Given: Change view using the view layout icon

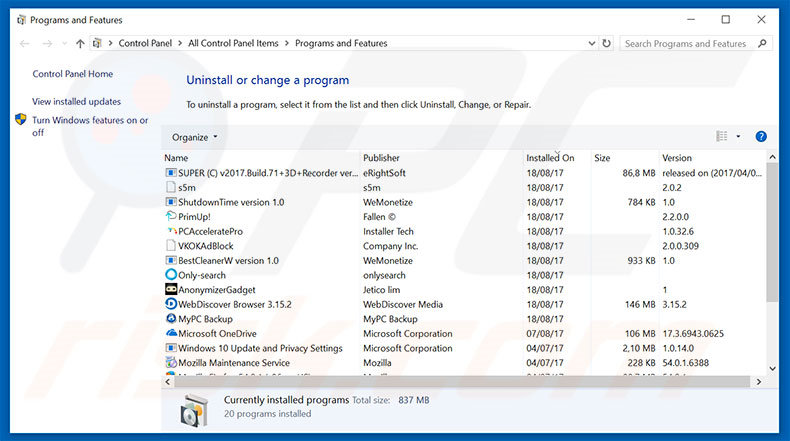Looking at the screenshot, I should (721, 136).
